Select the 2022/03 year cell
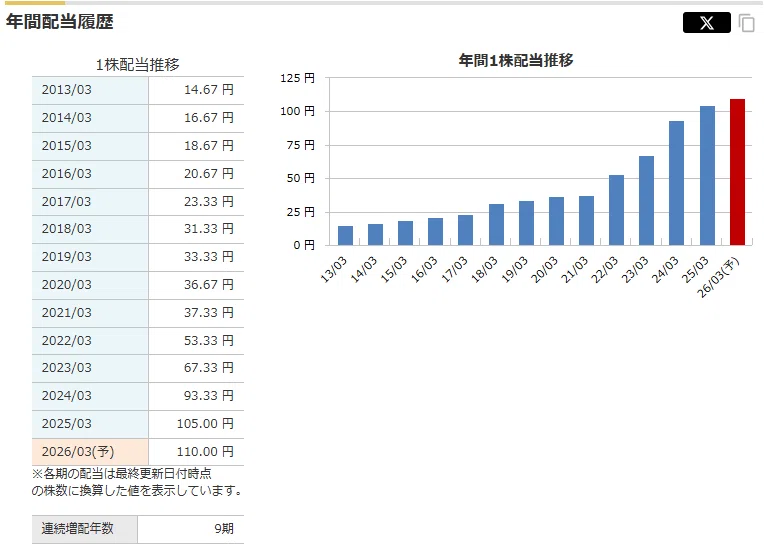Screen dimensions: 764x547 90,341
